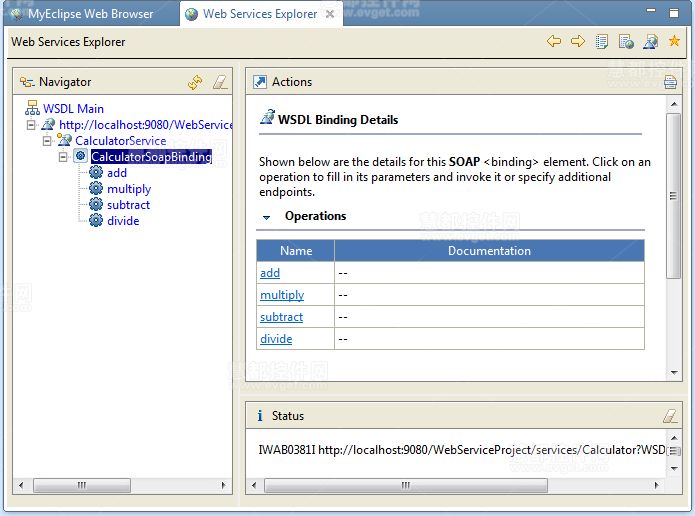Minimize the editor view
The width and height of the screenshot is (695, 516).
coord(651,11)
